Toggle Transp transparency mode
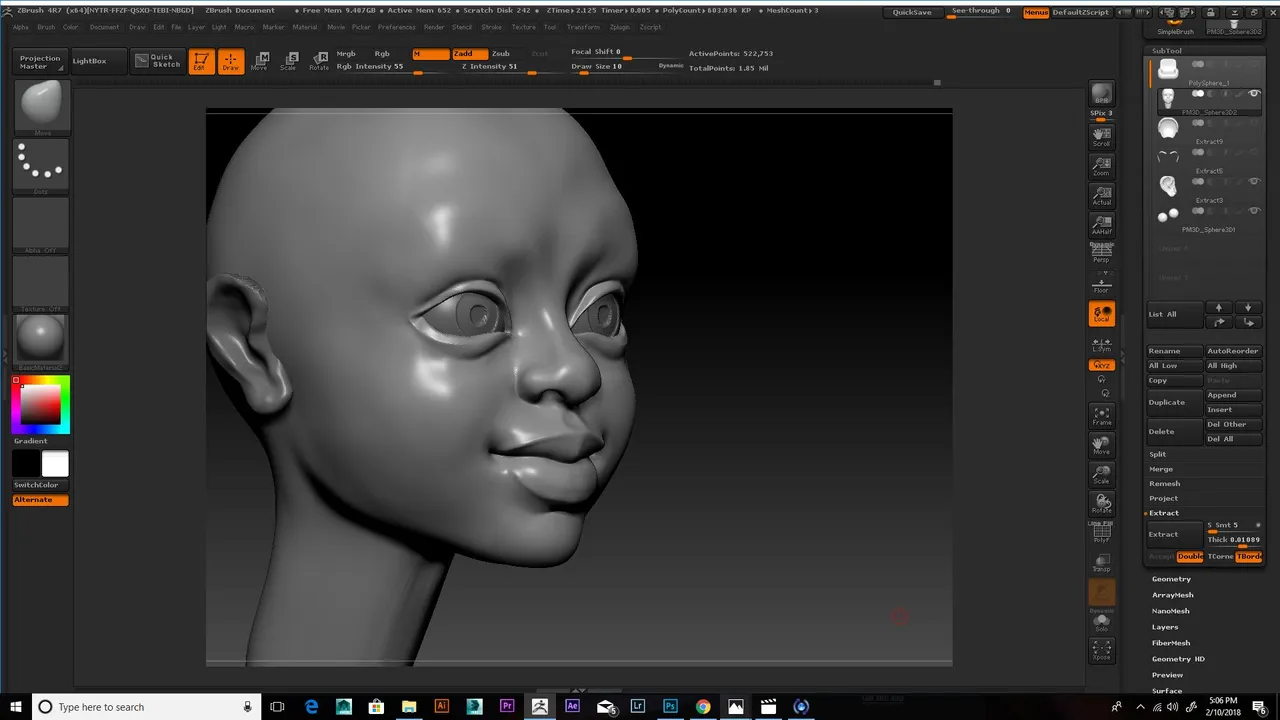 pyautogui.click(x=1101, y=562)
